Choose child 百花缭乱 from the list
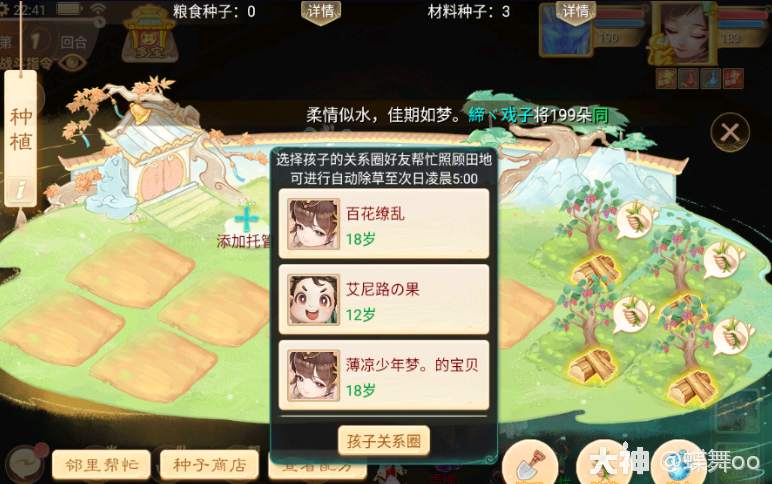 (384, 224)
